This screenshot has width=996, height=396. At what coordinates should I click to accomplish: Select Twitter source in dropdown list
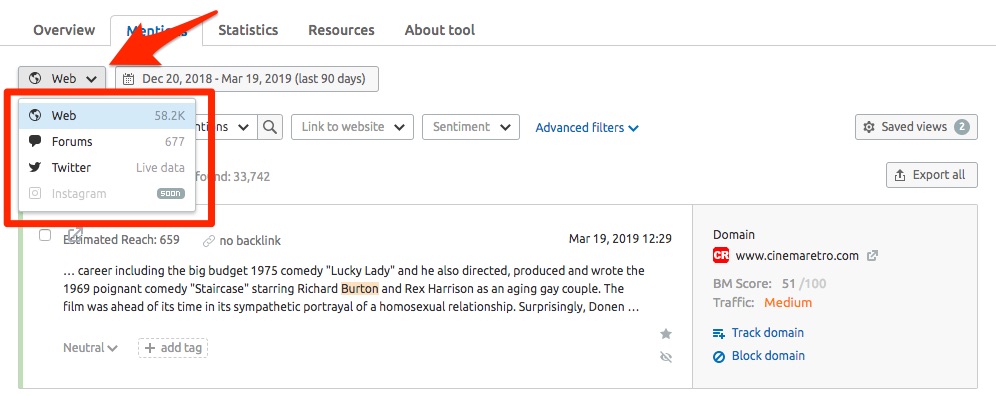tap(107, 168)
